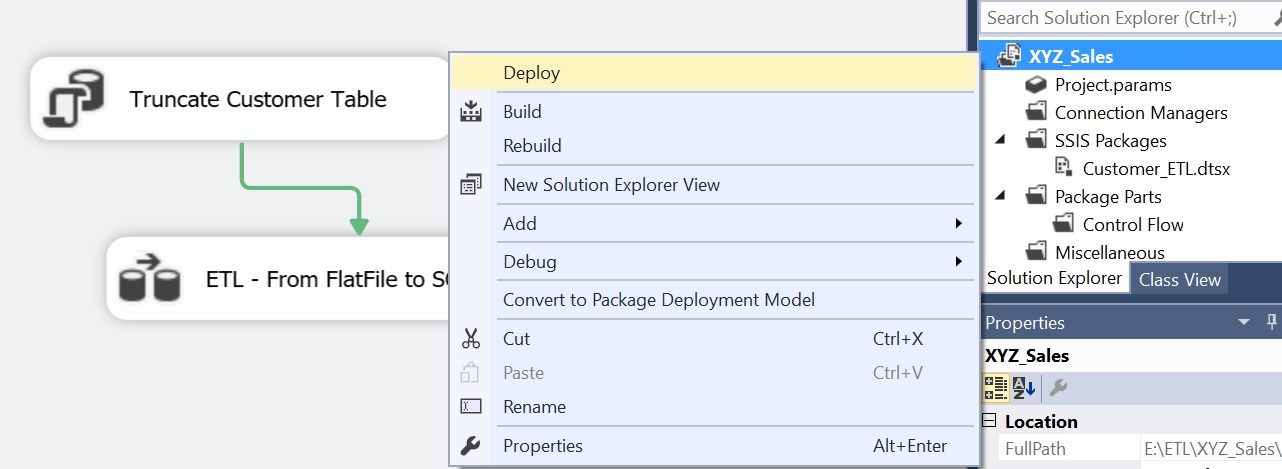Click the Debug submenu arrow
The image size is (1282, 469).
pyautogui.click(x=958, y=262)
